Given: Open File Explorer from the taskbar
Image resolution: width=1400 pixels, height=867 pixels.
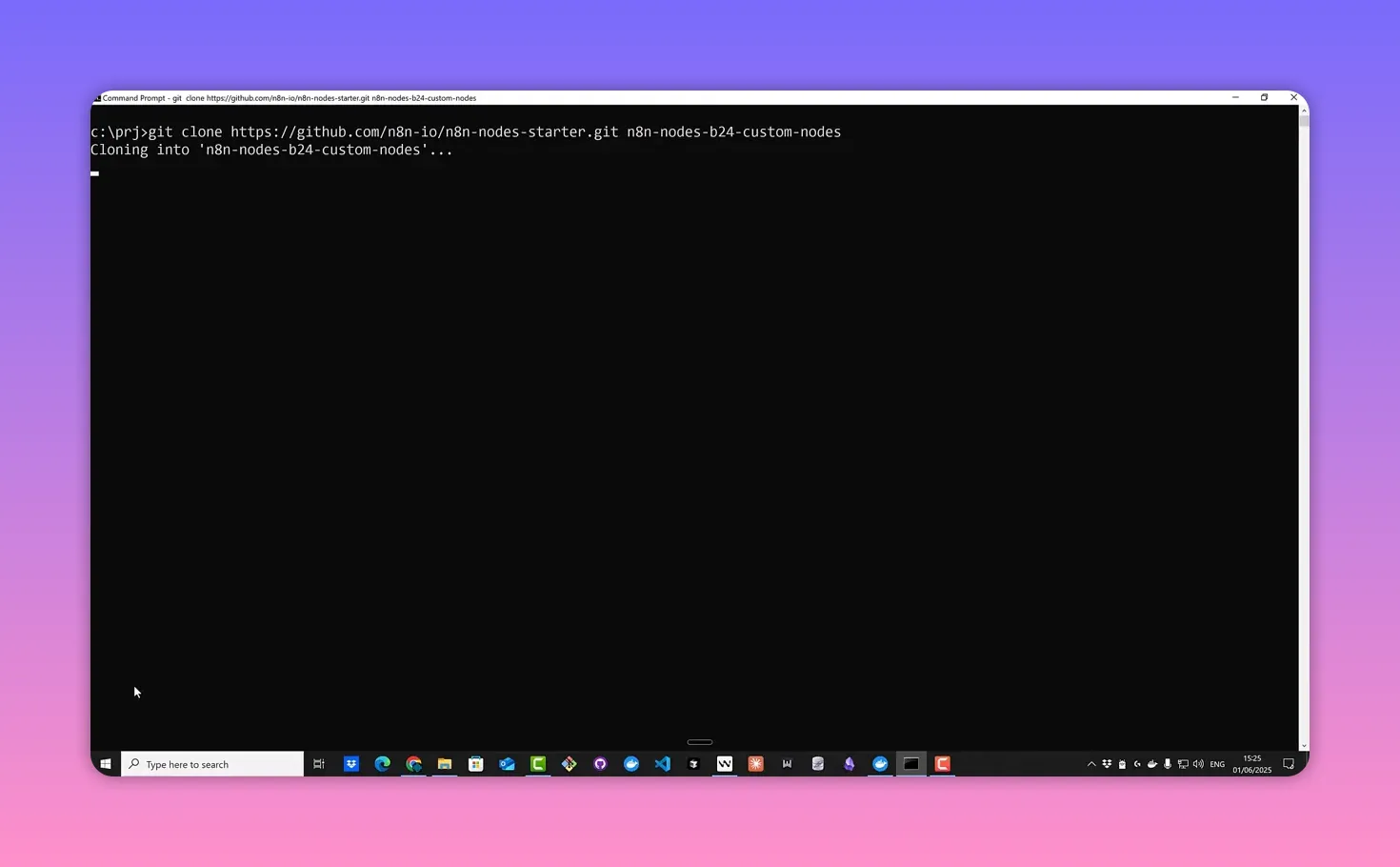Looking at the screenshot, I should 445,763.
